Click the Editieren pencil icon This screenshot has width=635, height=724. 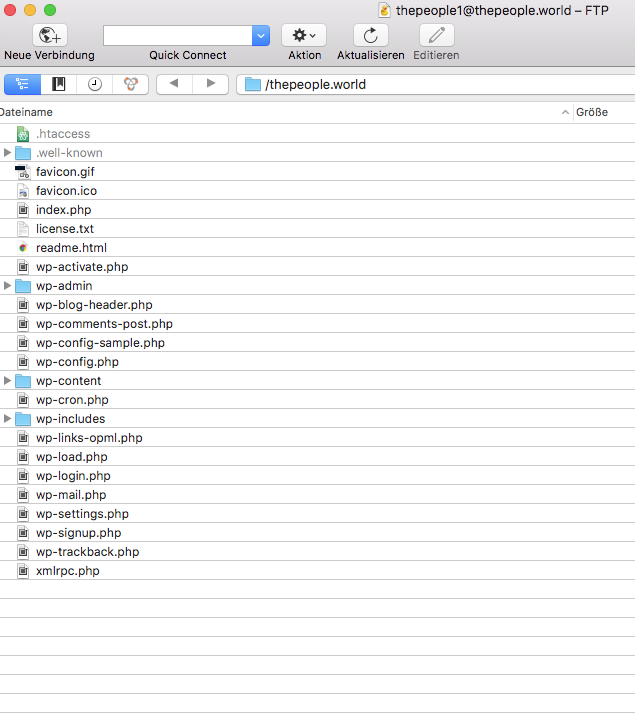coord(435,35)
